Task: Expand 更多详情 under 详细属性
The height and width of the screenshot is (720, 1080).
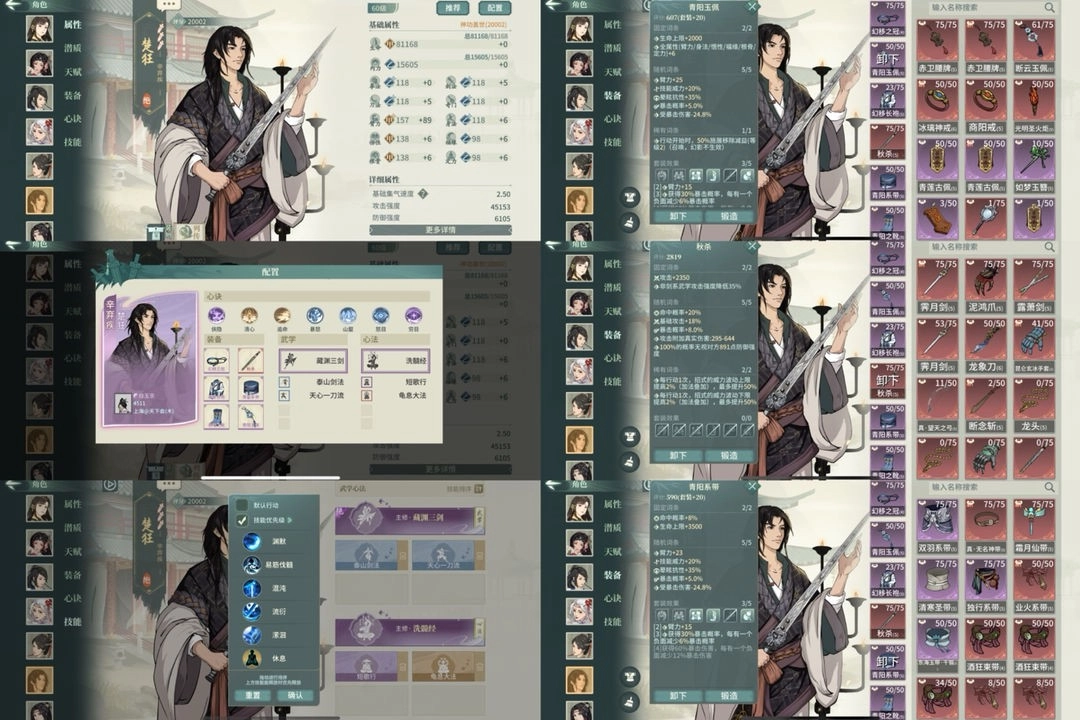Action: tap(454, 229)
